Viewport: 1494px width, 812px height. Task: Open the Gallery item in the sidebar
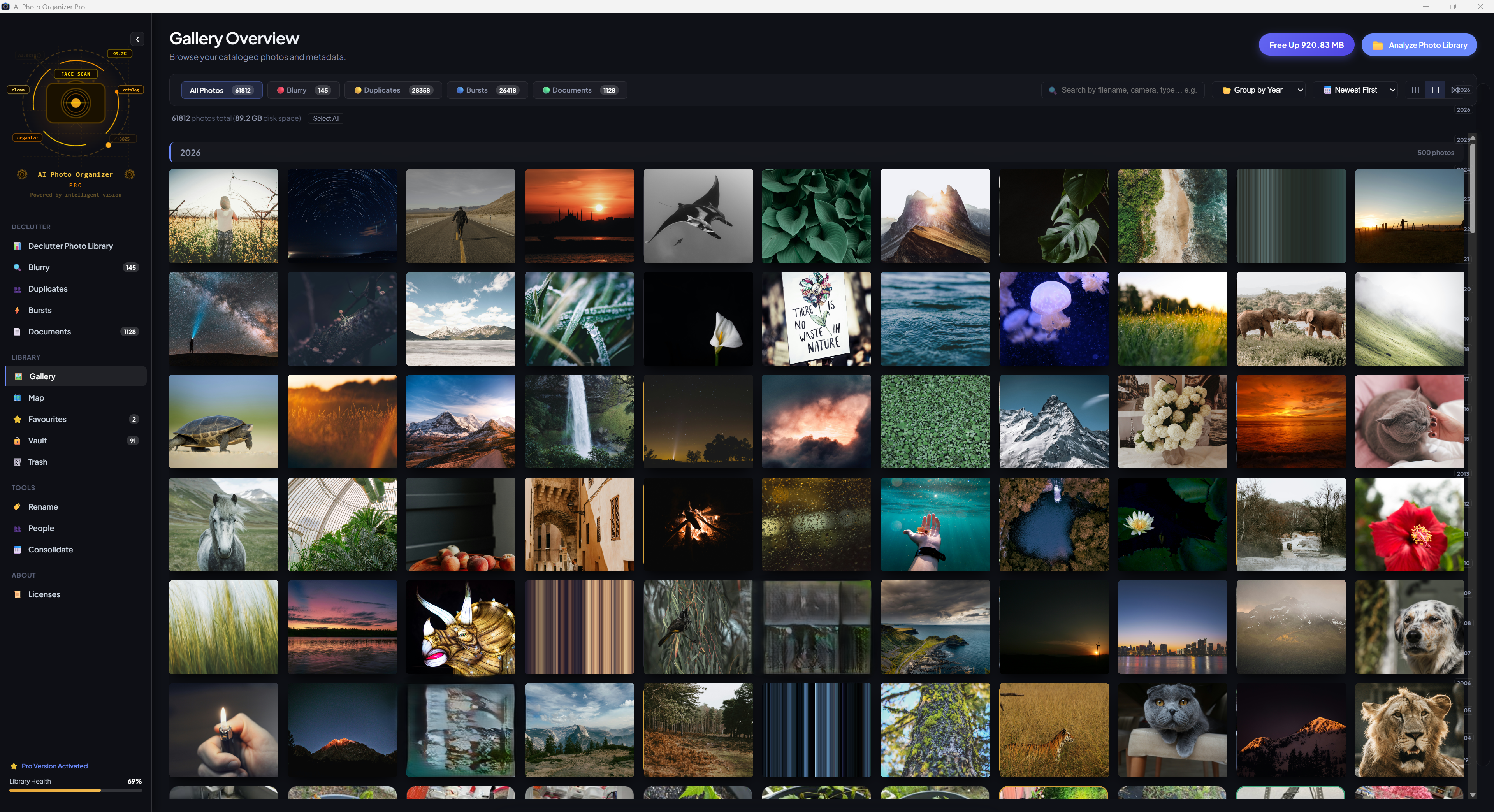[76, 376]
